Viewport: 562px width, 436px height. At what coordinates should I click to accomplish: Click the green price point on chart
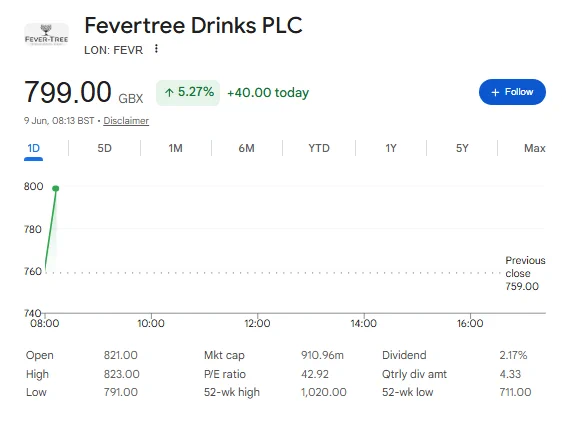[56, 188]
